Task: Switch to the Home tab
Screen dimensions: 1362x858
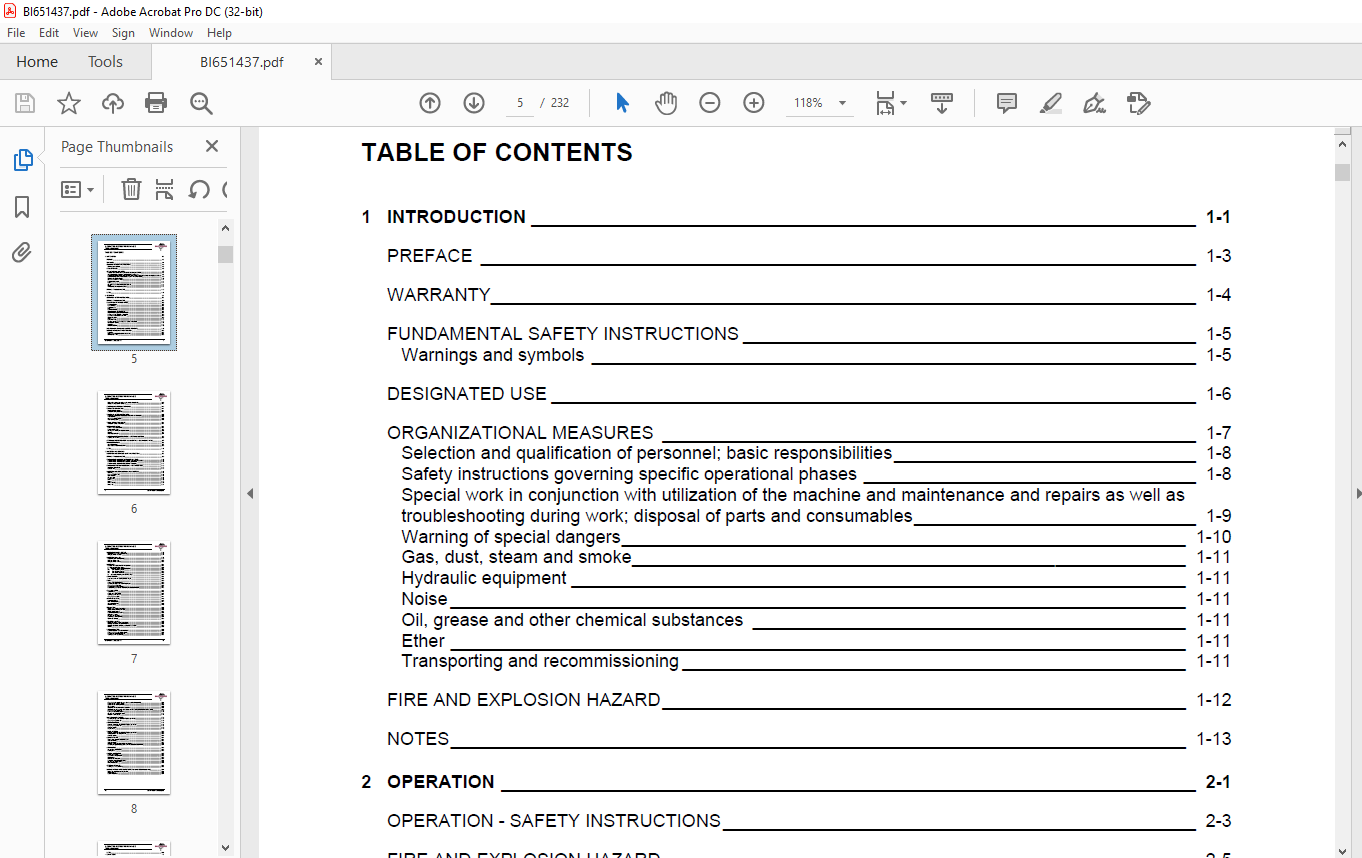Action: (37, 62)
